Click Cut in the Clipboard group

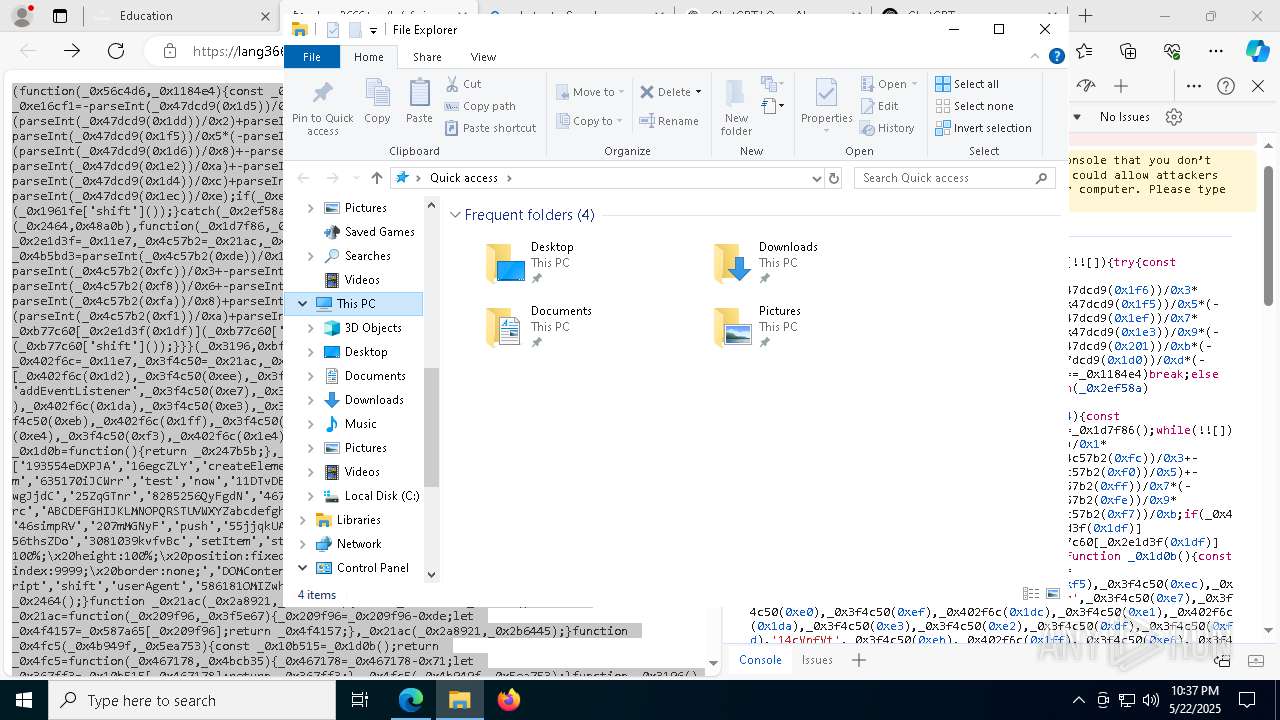(x=463, y=84)
